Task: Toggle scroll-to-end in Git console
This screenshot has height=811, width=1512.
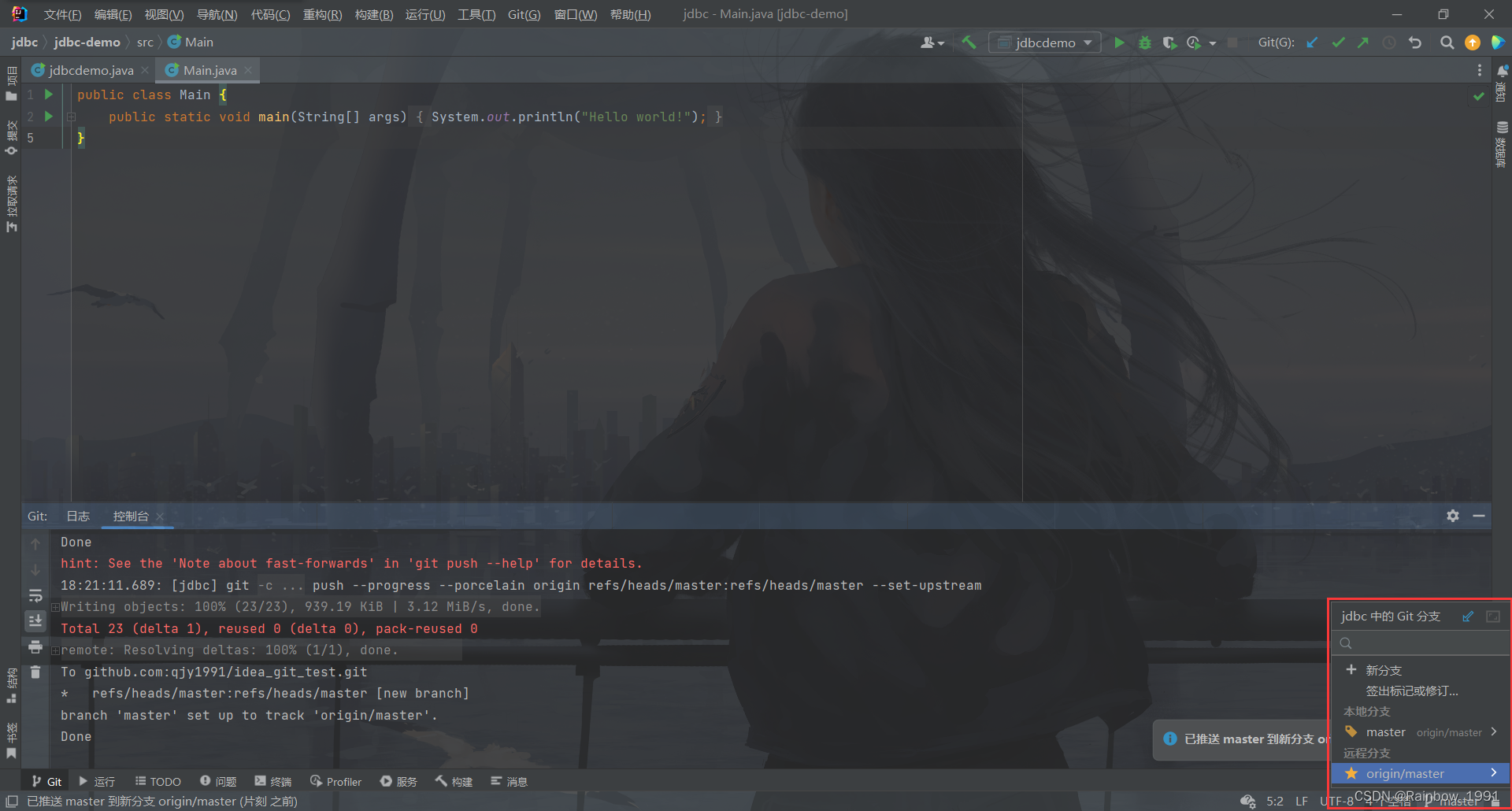Action: [35, 620]
